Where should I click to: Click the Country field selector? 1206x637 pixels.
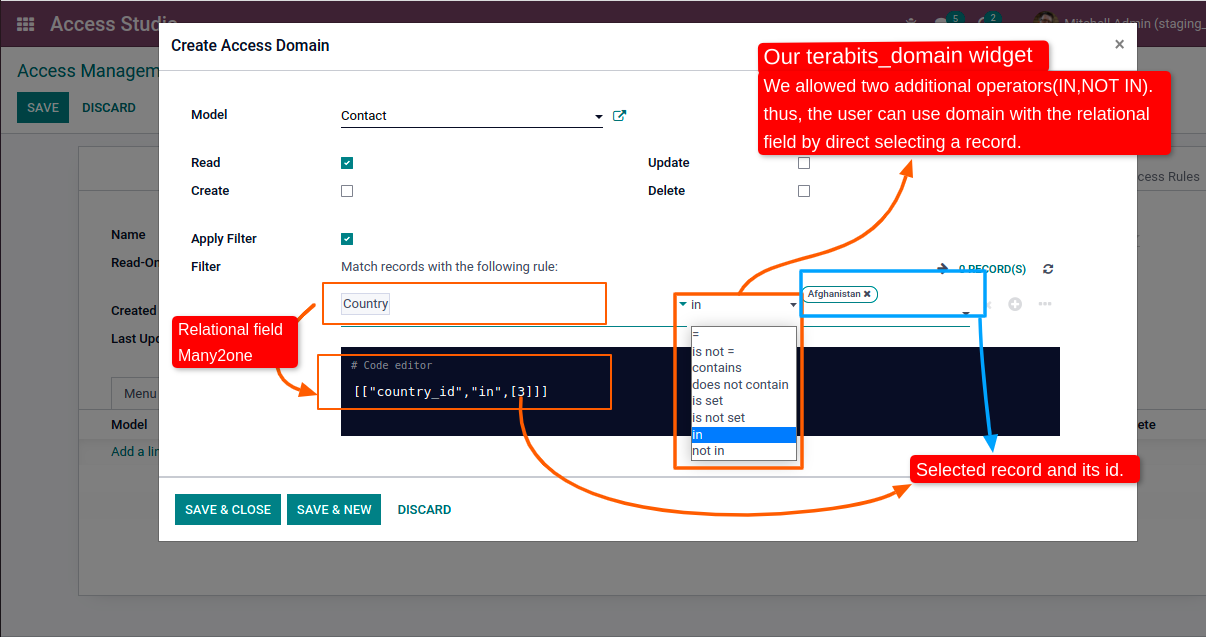tap(366, 304)
